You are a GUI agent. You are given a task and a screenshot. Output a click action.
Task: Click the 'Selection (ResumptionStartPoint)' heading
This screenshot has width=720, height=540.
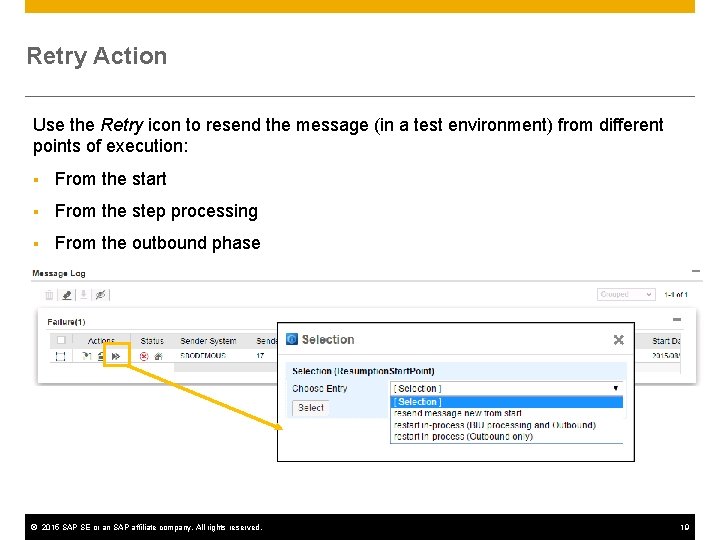click(363, 371)
